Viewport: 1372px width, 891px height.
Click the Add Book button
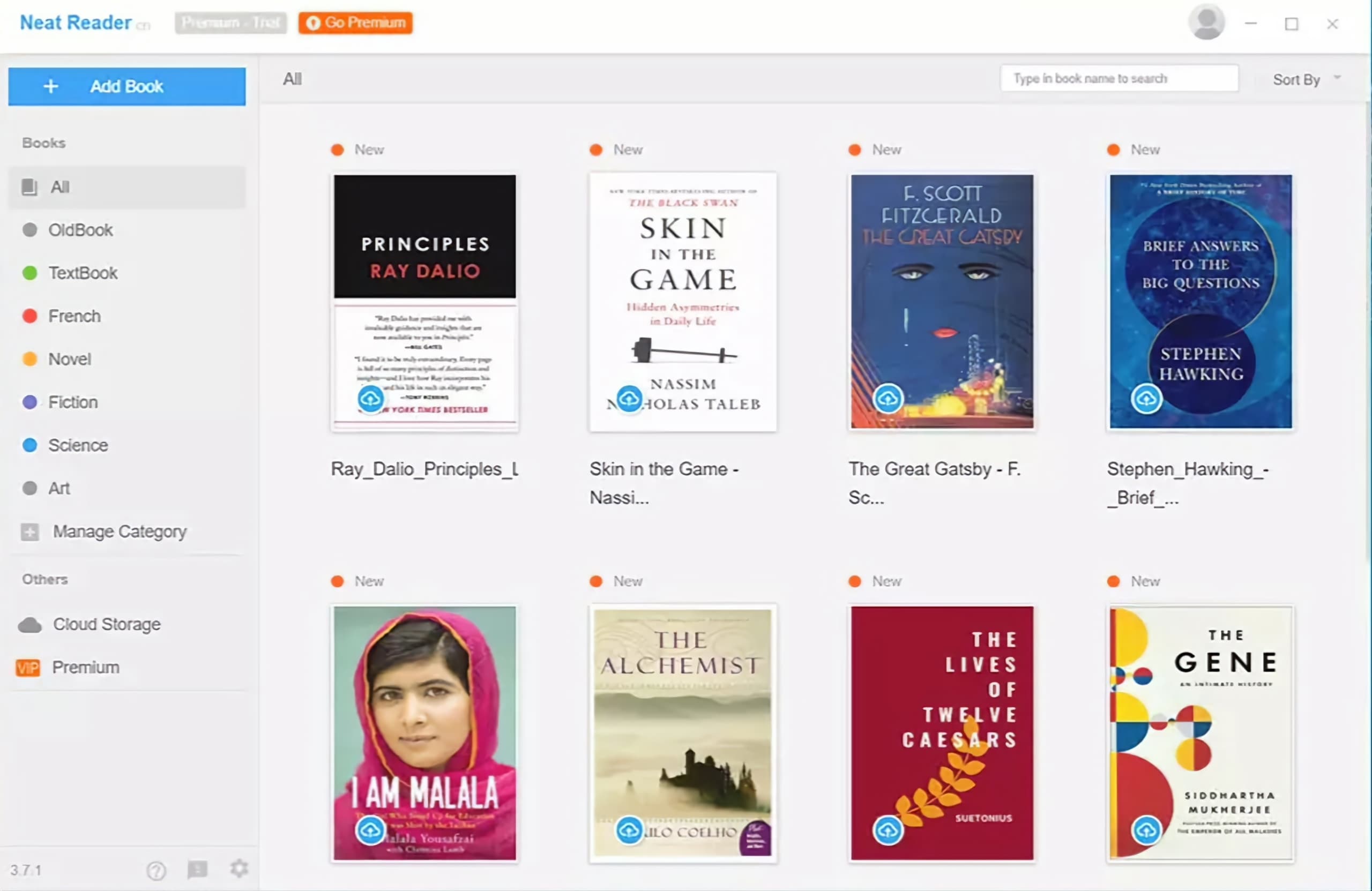pos(127,86)
